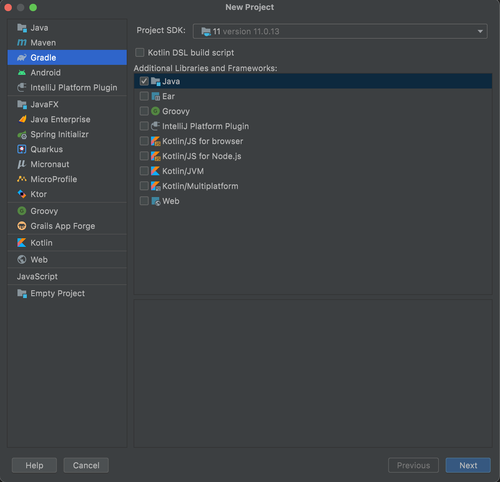Image resolution: width=500 pixels, height=482 pixels.
Task: Click 'IntelliJ Platform Plugin' framework label
Action: click(x=205, y=126)
